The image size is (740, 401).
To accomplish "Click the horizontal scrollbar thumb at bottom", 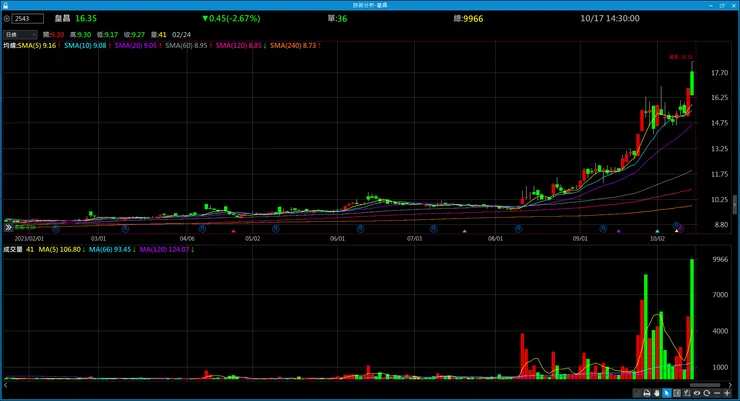I will [706, 385].
